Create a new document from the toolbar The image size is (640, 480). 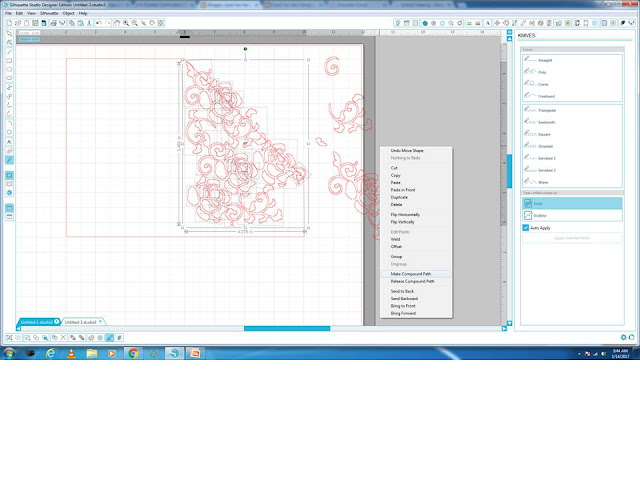point(9,23)
